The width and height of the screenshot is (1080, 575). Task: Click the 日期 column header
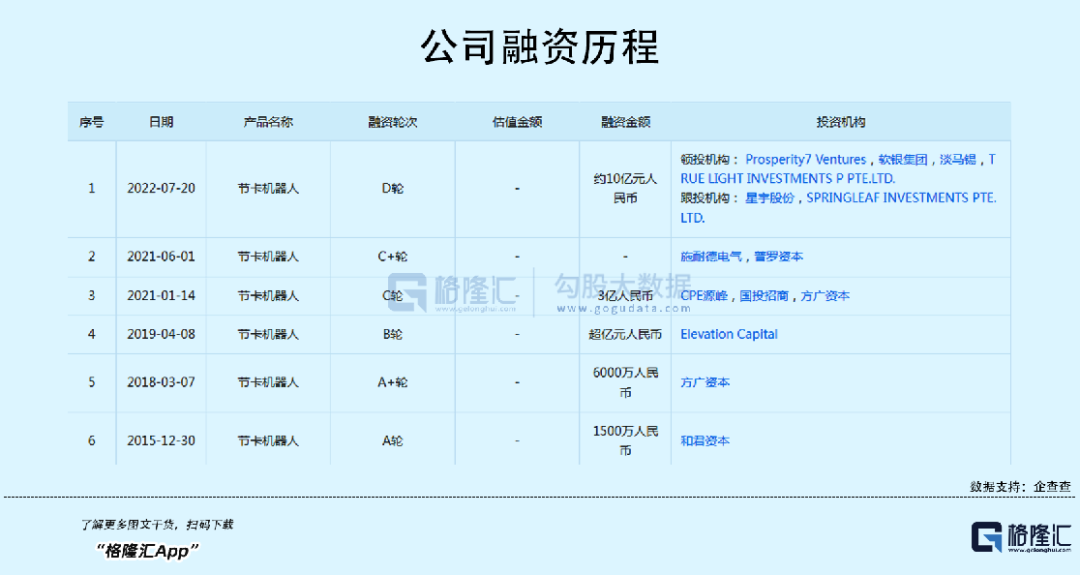tap(161, 122)
